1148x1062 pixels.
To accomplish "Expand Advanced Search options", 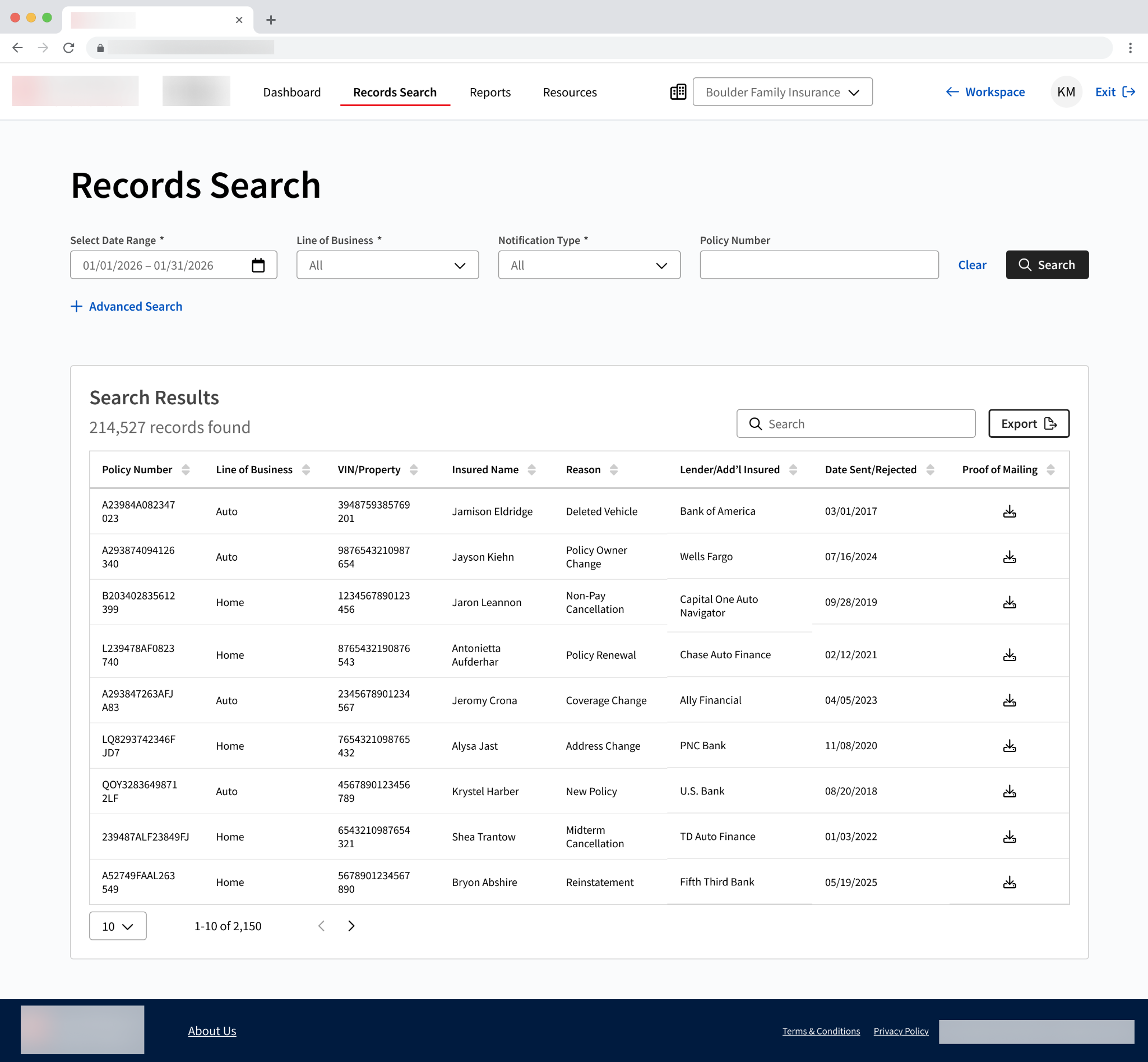I will click(x=127, y=306).
